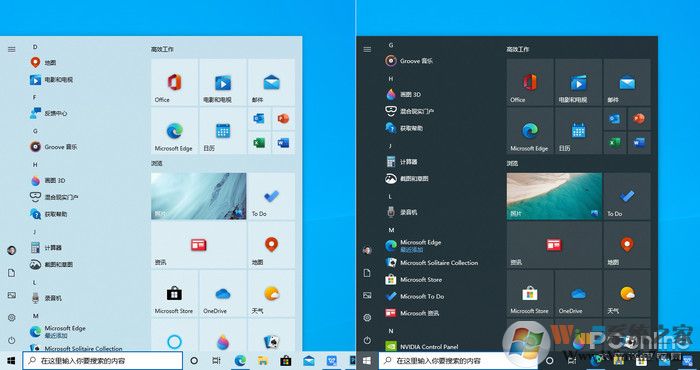Image resolution: width=700 pixels, height=370 pixels.
Task: Open To Do tile in light Start menu
Action: pos(271,196)
